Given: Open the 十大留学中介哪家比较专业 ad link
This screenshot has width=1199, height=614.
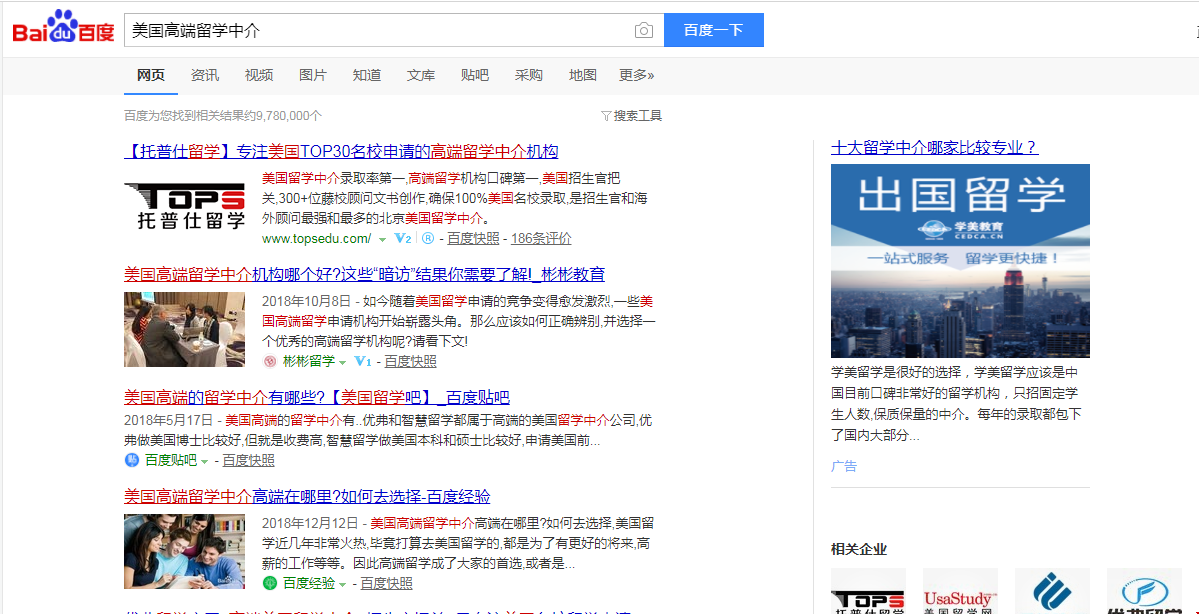Looking at the screenshot, I should coord(934,148).
